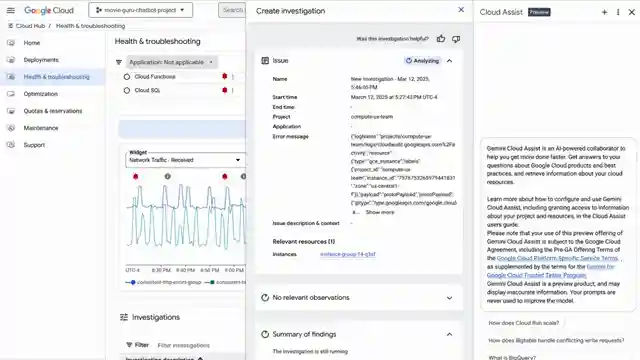Click the Maintenance sidebar icon
Image resolution: width=640 pixels, height=360 pixels.
pos(11,128)
